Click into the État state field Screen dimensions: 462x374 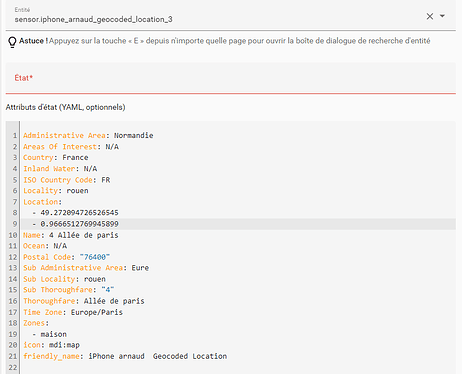[x=230, y=78]
